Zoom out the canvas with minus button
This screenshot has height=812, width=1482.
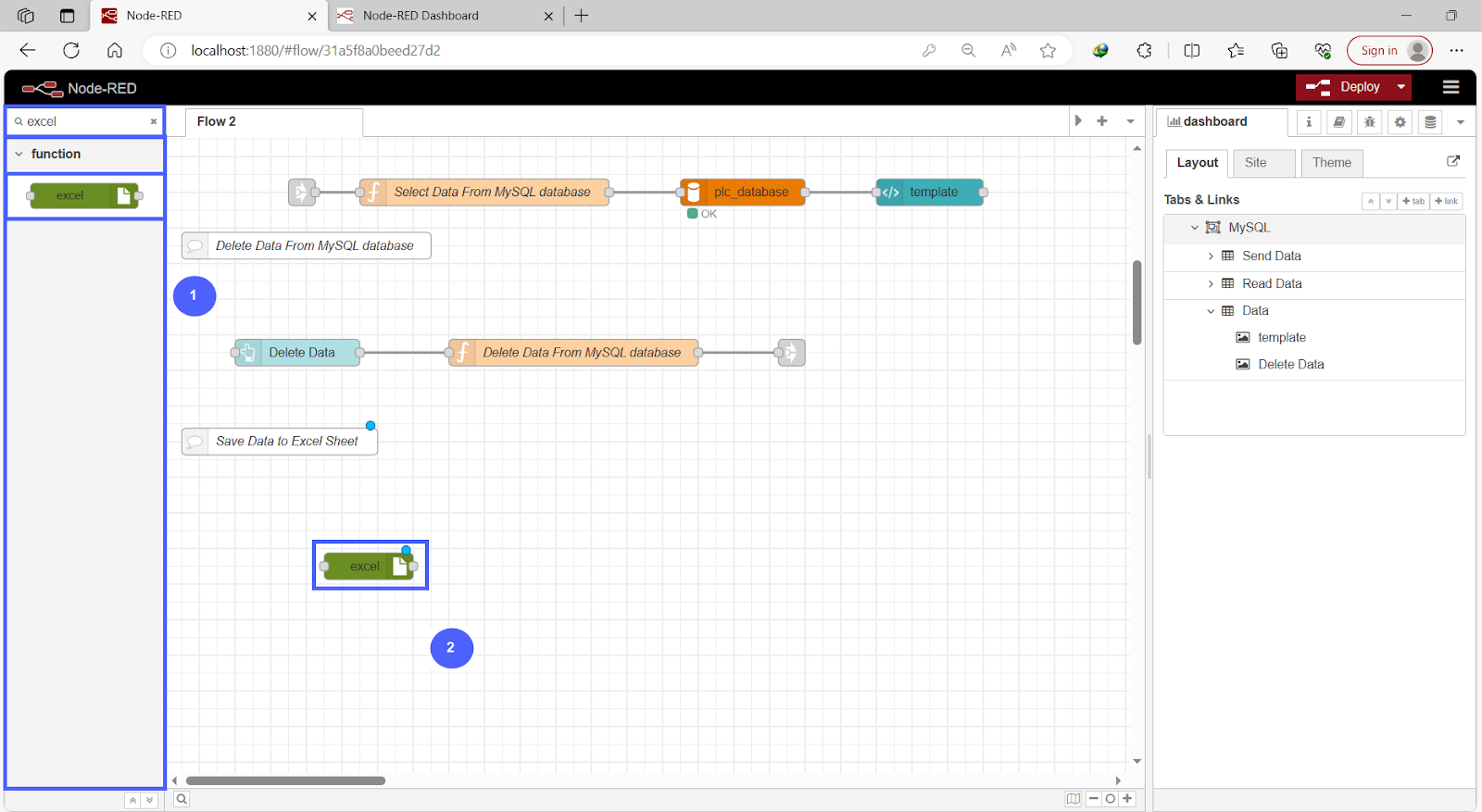(x=1094, y=799)
